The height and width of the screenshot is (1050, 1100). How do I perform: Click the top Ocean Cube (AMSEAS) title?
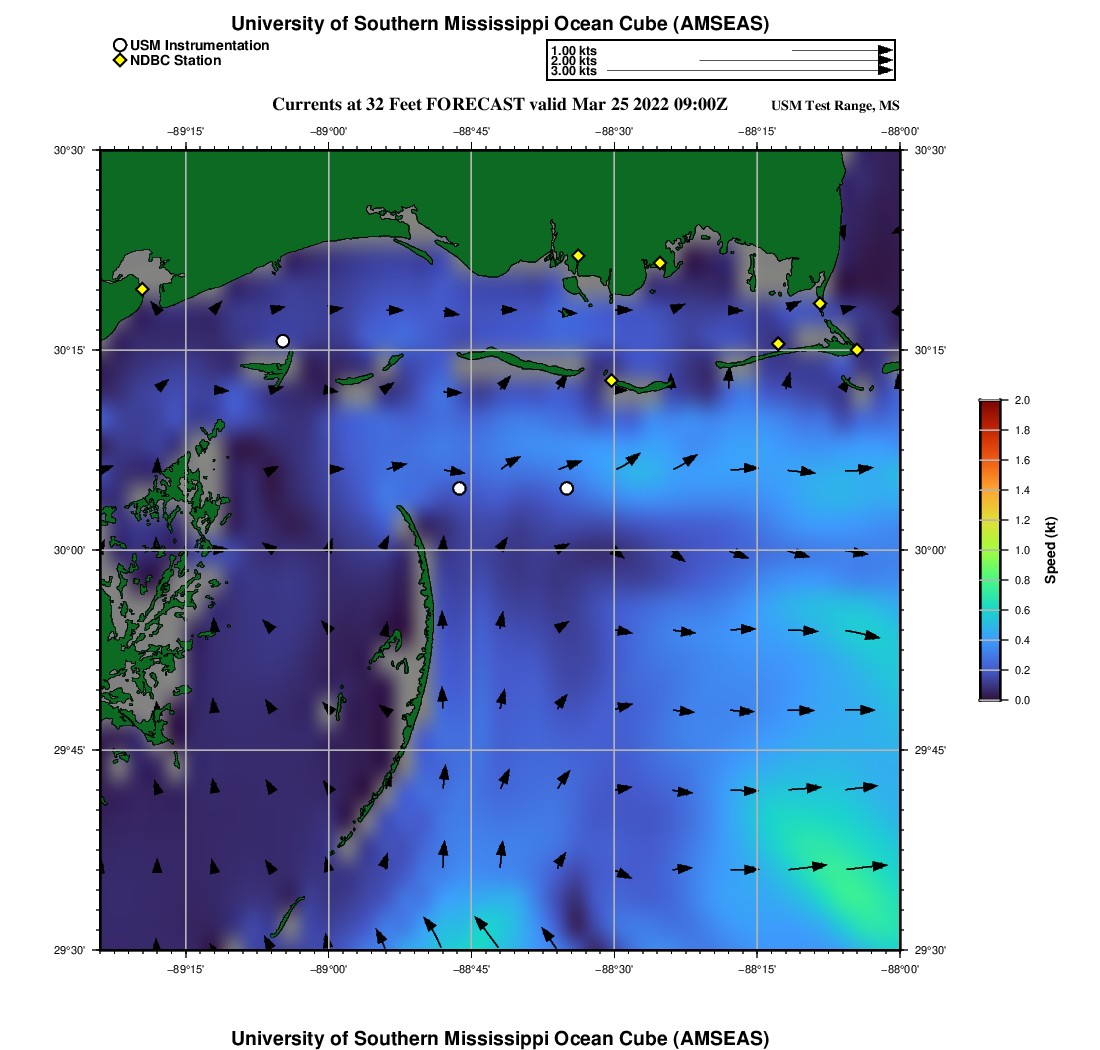(500, 23)
